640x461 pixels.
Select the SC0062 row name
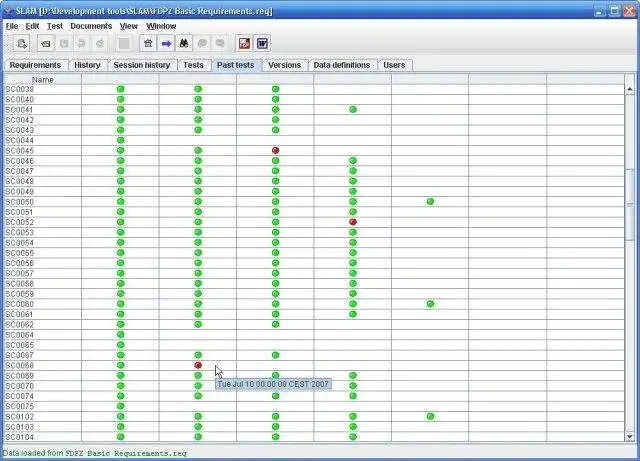coord(20,325)
